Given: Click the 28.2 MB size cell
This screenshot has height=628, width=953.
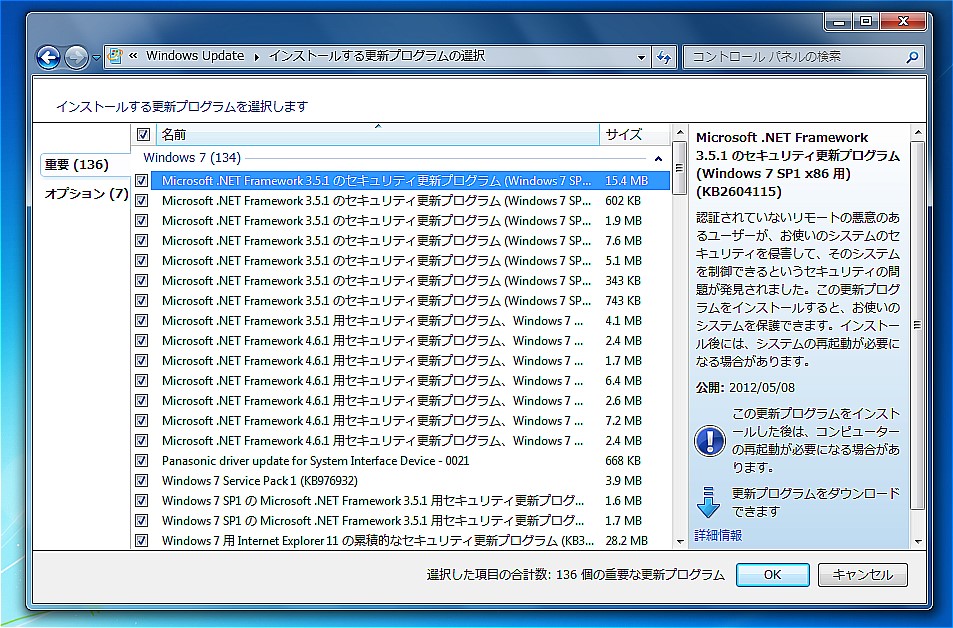Looking at the screenshot, I should point(627,540).
